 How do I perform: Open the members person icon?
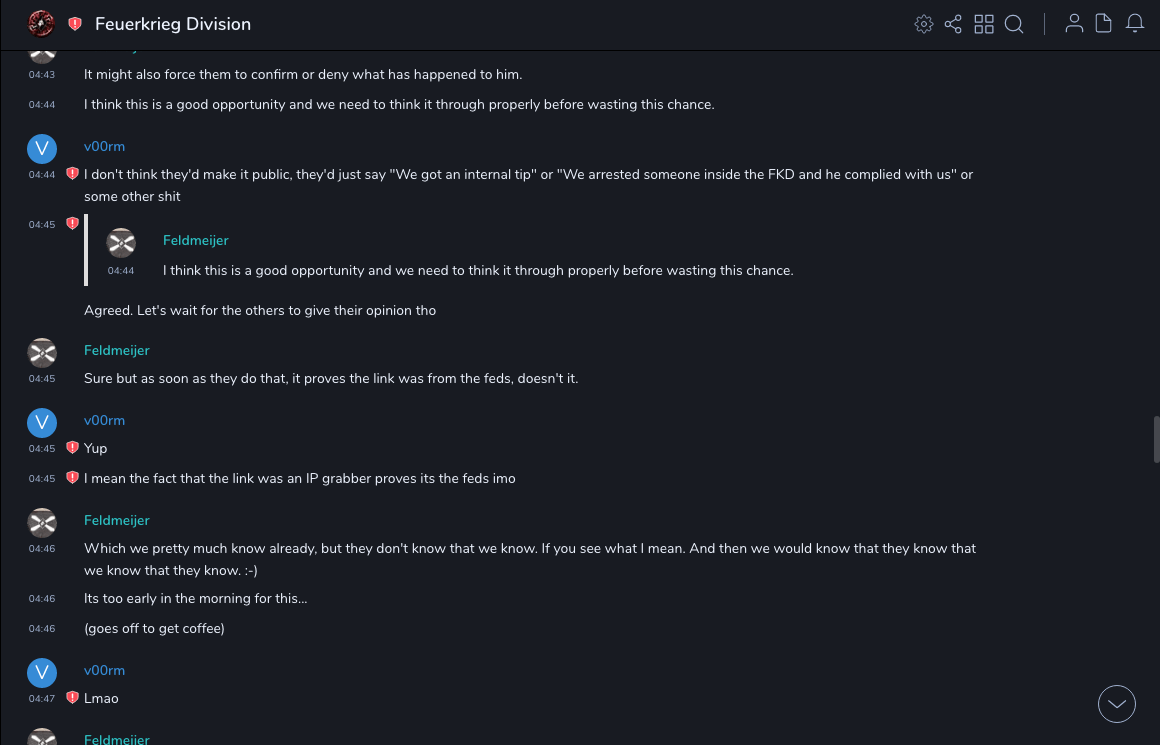[1074, 24]
